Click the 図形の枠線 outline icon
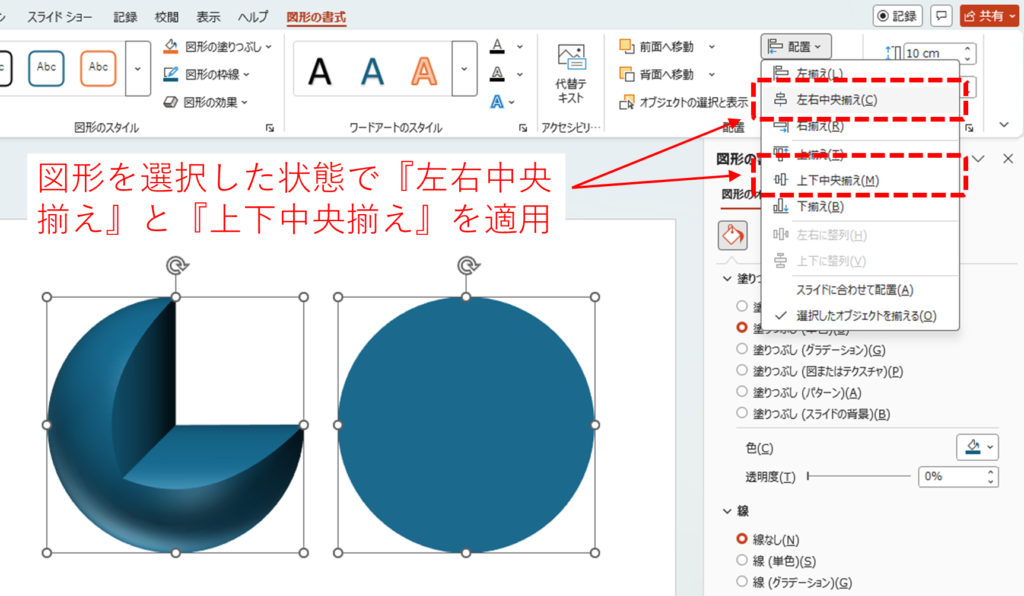Screen dimensions: 1024x596 171,73
